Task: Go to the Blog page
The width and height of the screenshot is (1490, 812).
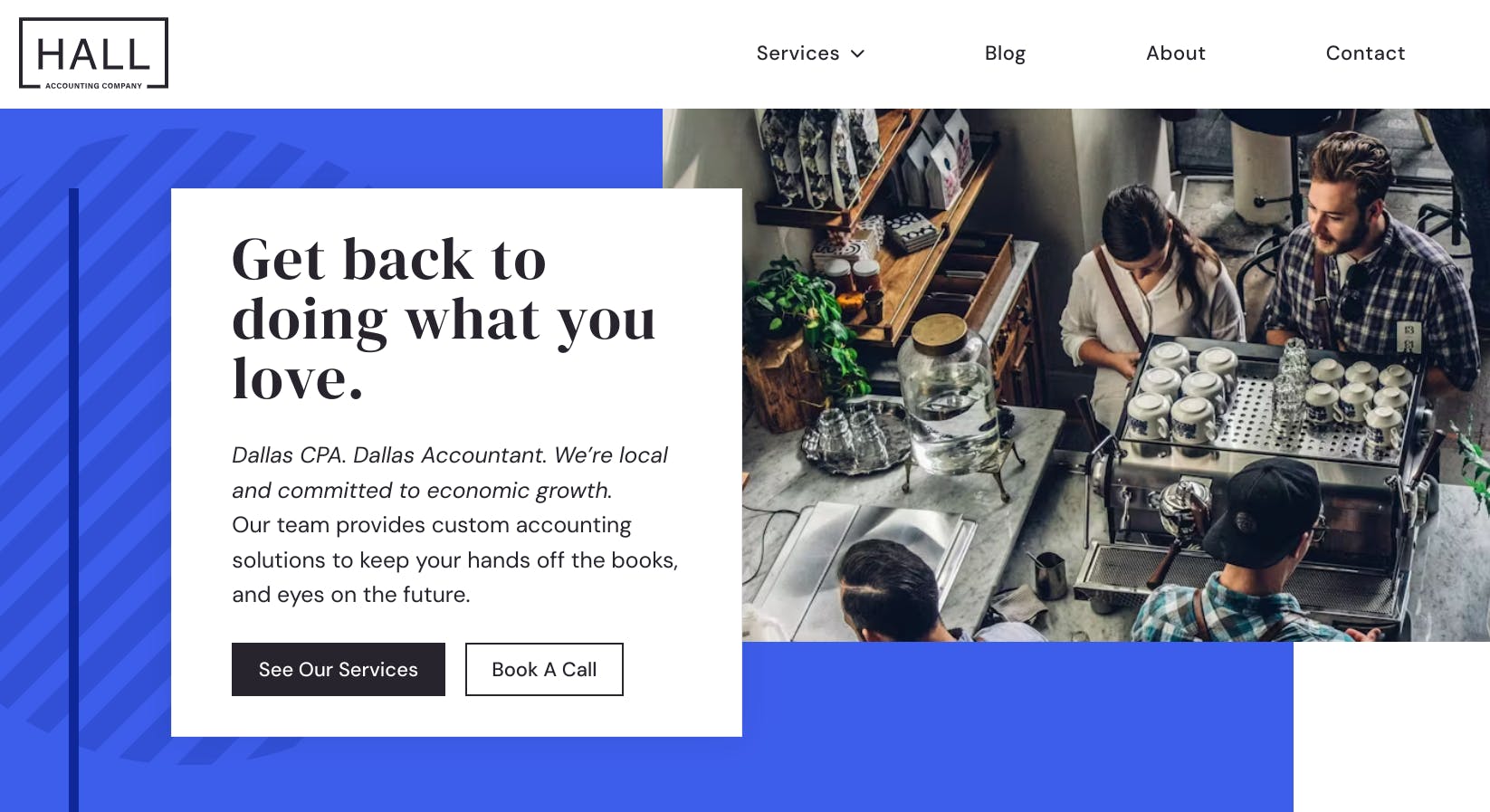Action: 1005,53
